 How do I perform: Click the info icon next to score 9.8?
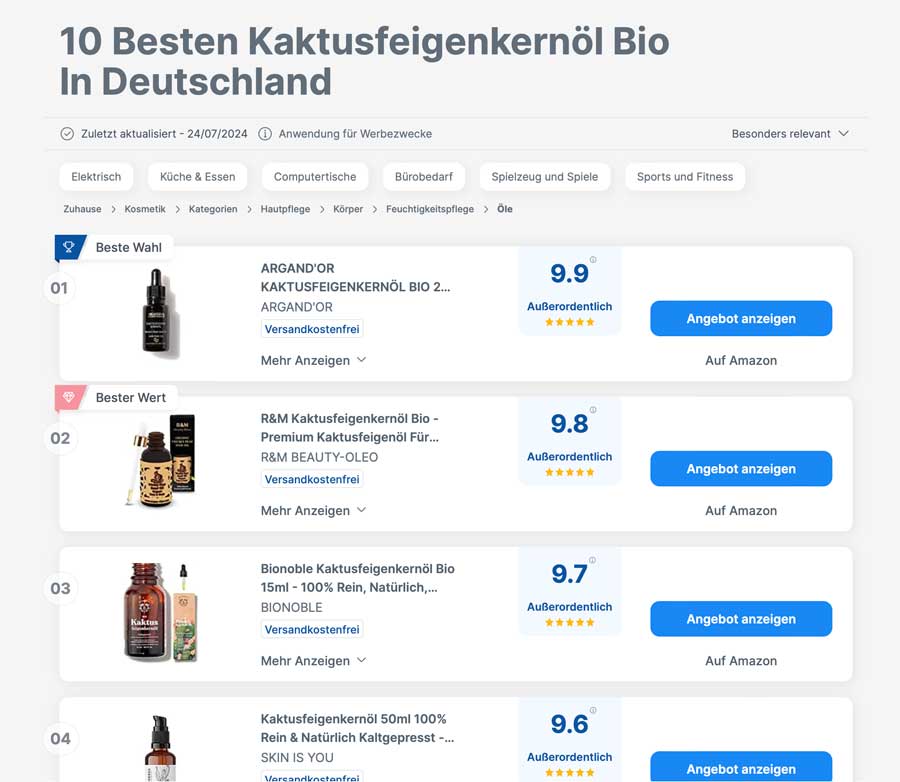[593, 410]
